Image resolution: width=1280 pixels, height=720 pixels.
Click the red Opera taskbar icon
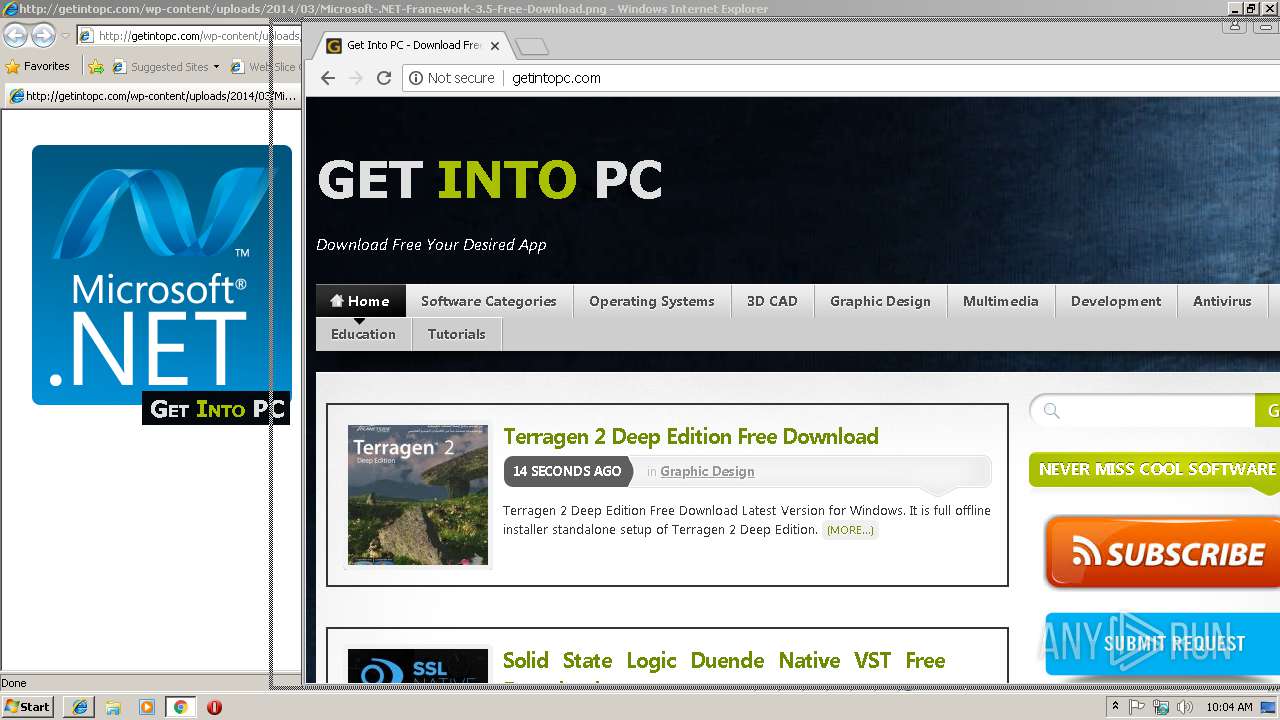click(x=214, y=707)
